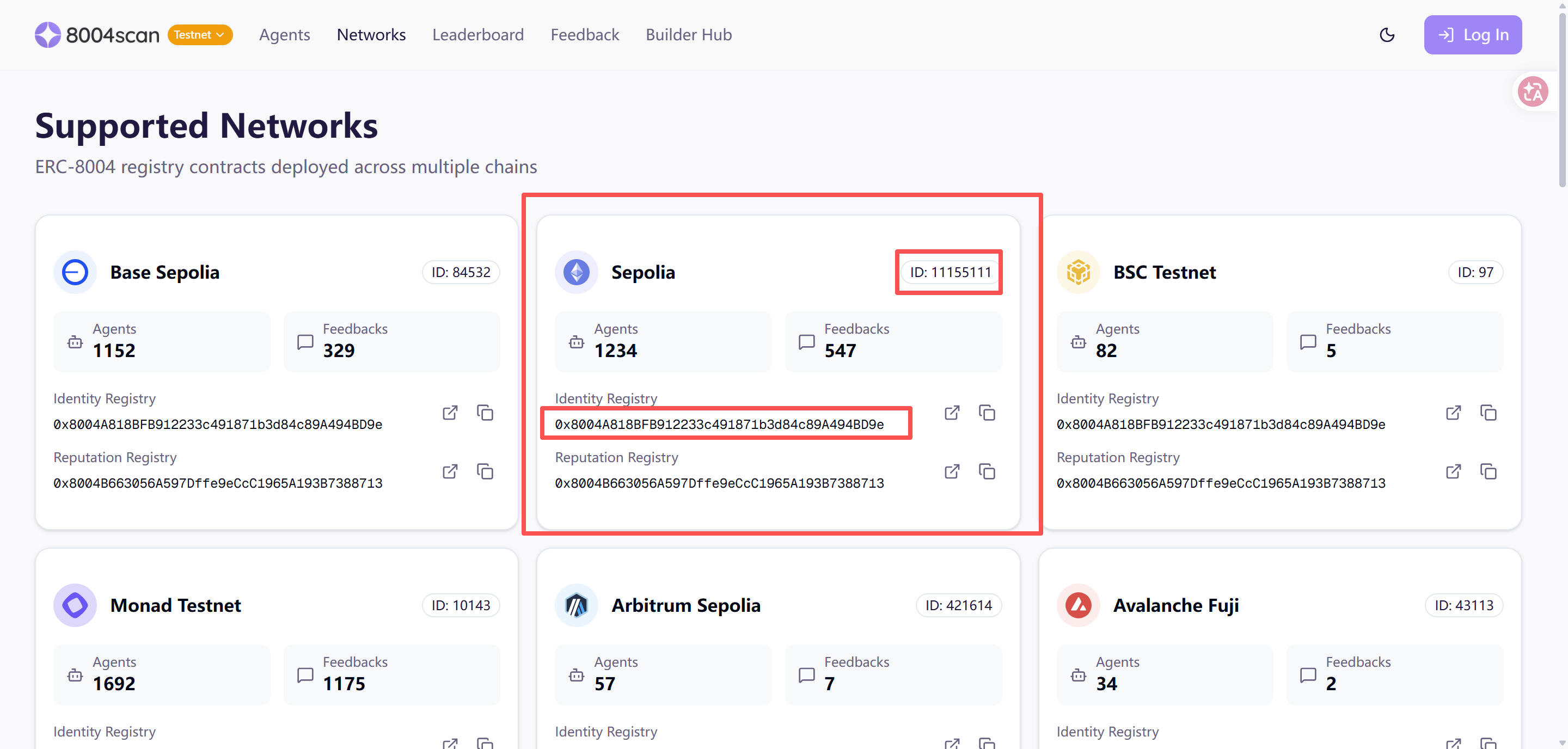This screenshot has width=1568, height=749.
Task: Open BSC Testnet Identity Registry external link
Action: [1454, 413]
